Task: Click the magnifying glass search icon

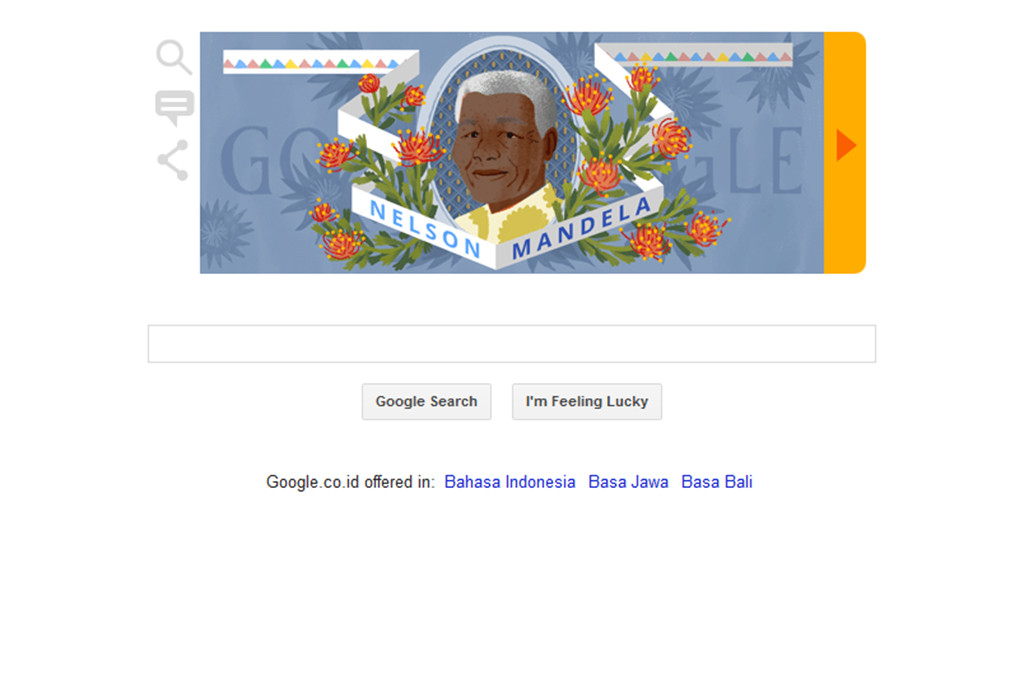Action: (x=174, y=57)
